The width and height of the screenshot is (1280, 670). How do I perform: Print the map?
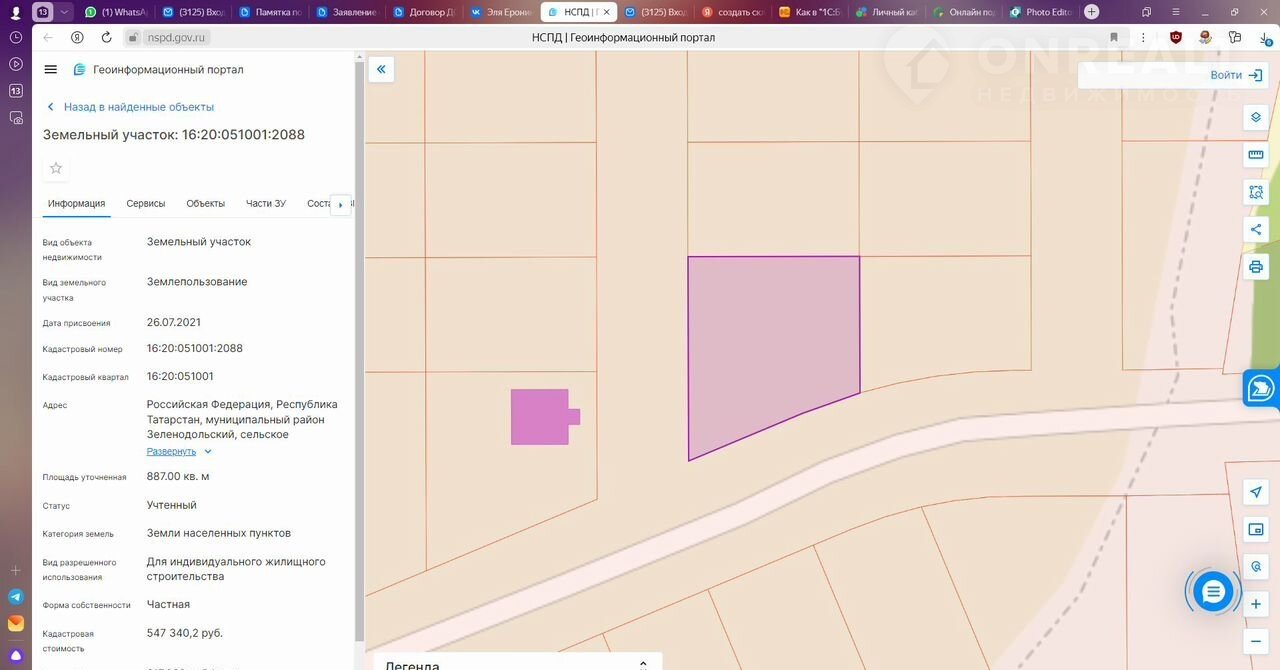[1256, 267]
